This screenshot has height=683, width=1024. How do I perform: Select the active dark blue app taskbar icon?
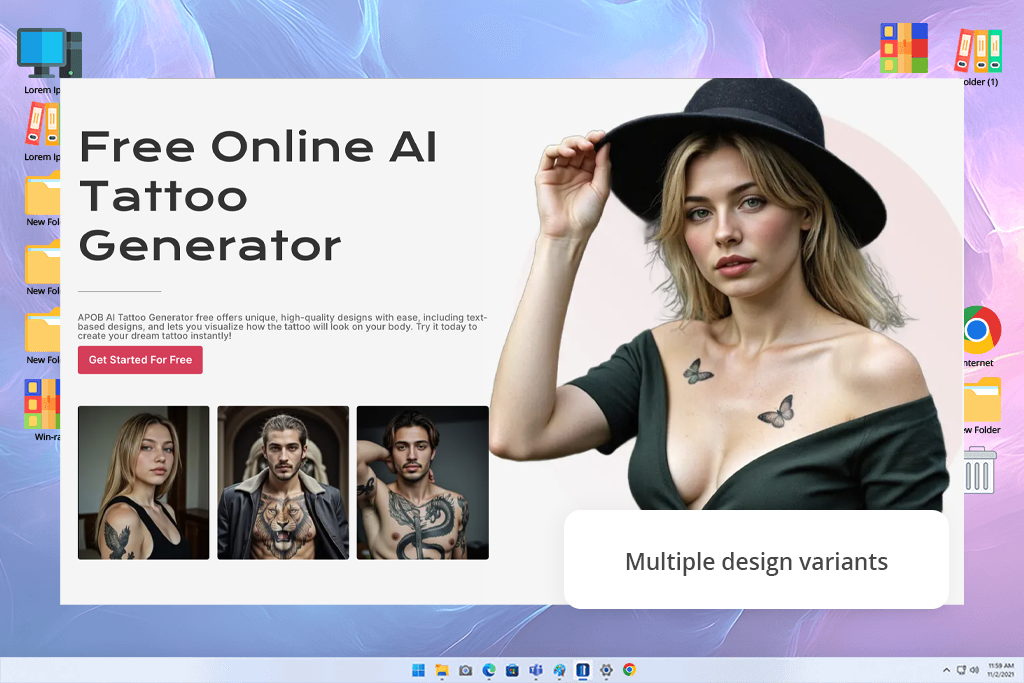click(x=583, y=670)
